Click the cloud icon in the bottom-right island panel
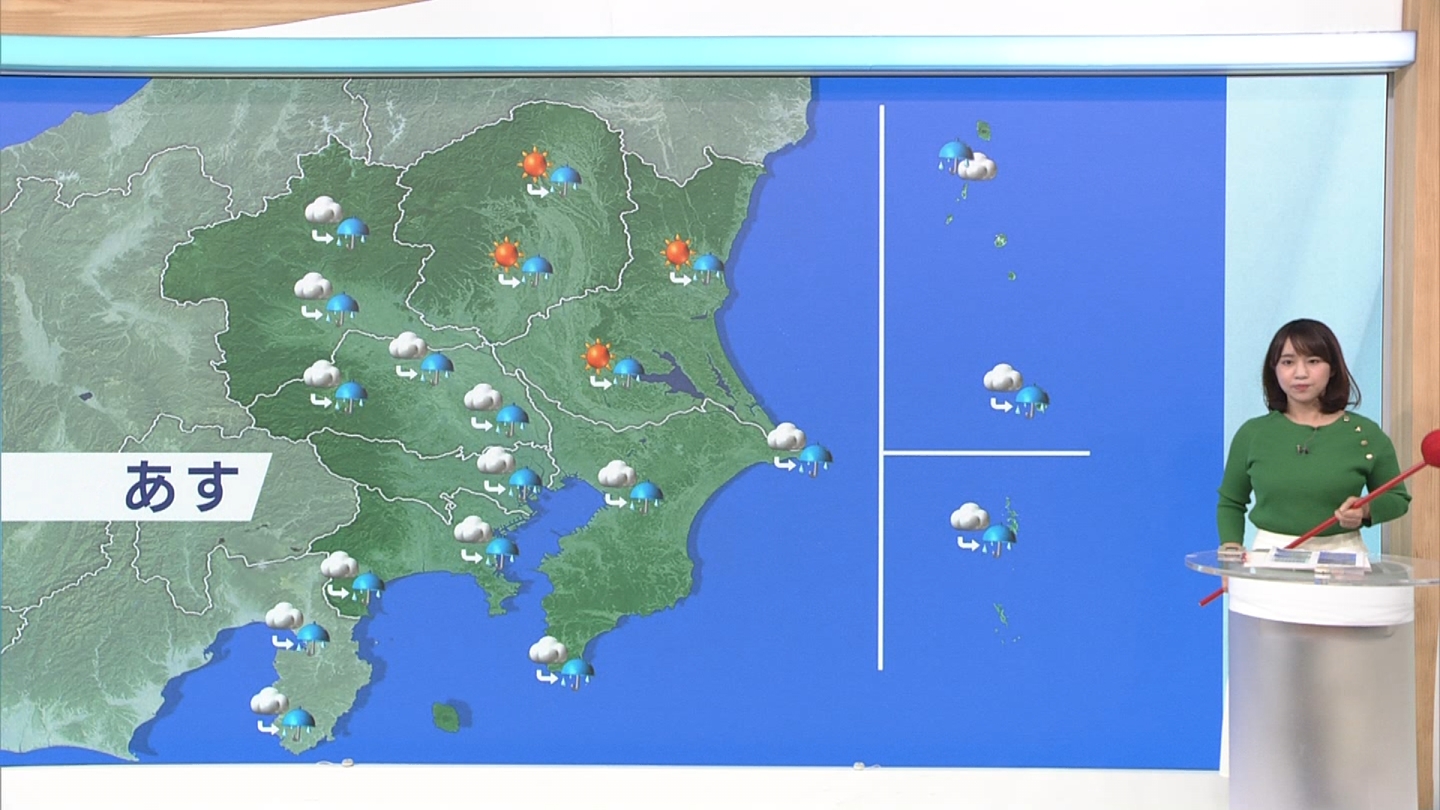Screen dimensions: 1440x810 969,517
